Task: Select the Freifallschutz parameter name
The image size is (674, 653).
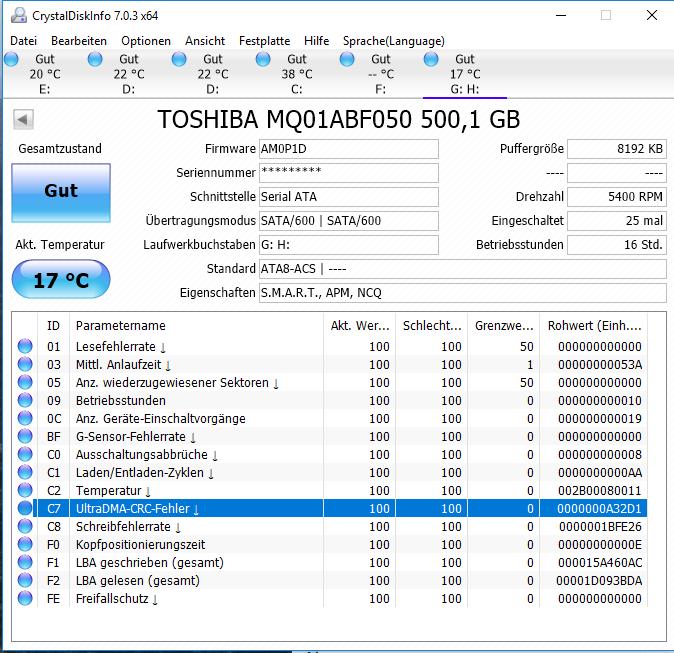Action: 112,599
